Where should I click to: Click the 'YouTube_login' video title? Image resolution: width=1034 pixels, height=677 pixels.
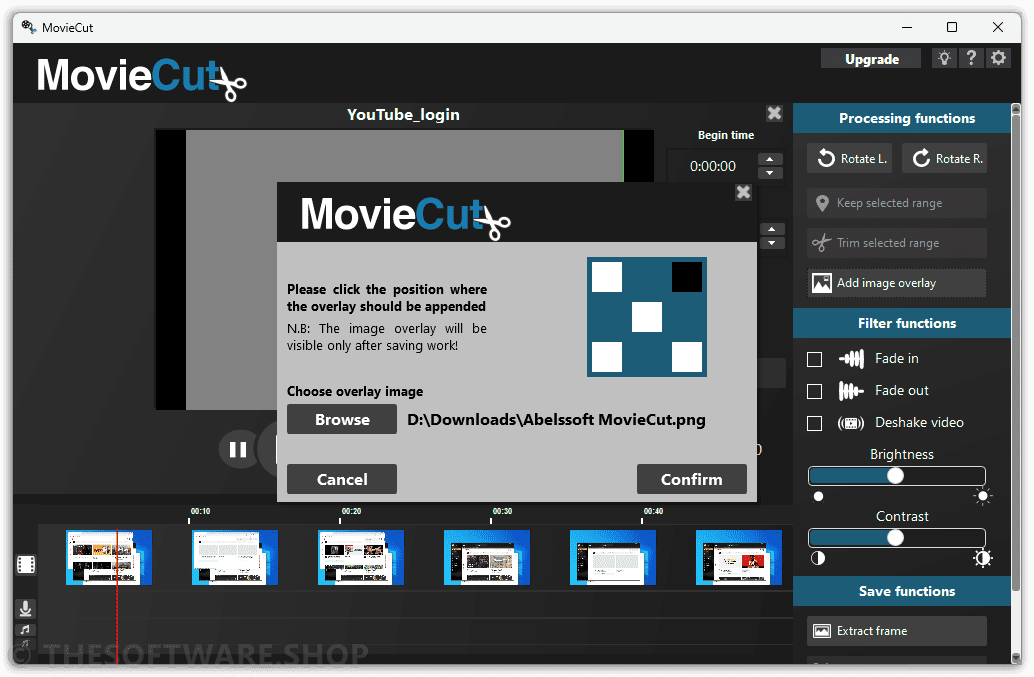pyautogui.click(x=403, y=115)
